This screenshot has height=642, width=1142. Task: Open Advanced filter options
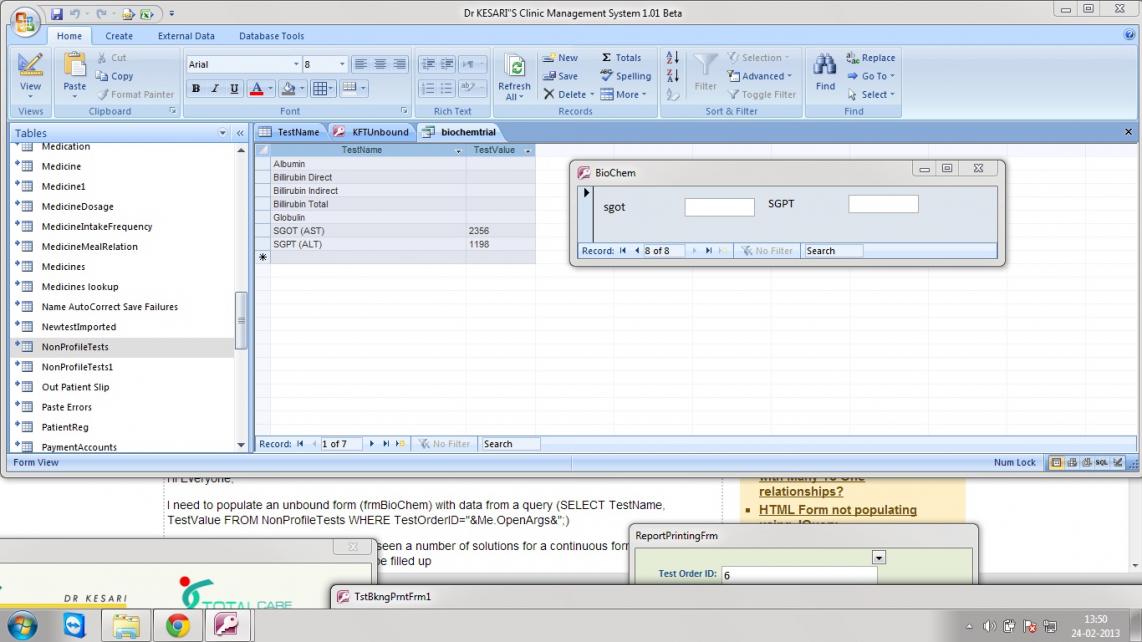coord(760,76)
